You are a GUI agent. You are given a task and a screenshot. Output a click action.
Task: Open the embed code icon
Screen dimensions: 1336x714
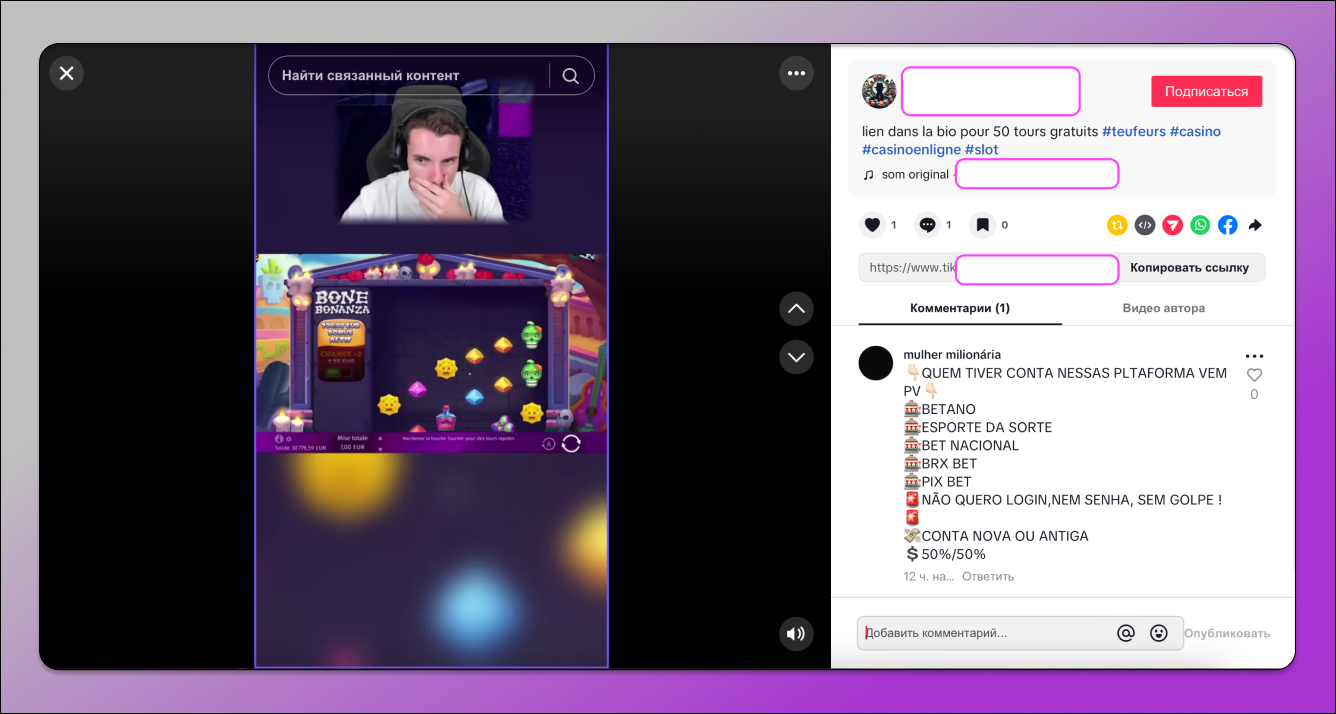tap(1145, 224)
